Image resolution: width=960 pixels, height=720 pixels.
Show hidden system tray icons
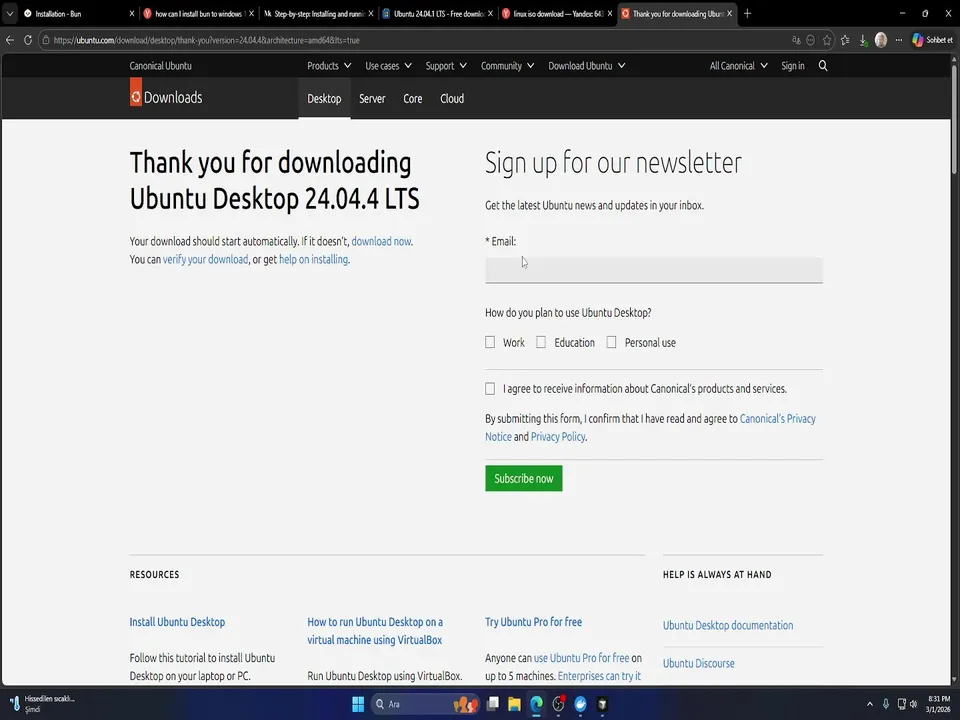869,704
